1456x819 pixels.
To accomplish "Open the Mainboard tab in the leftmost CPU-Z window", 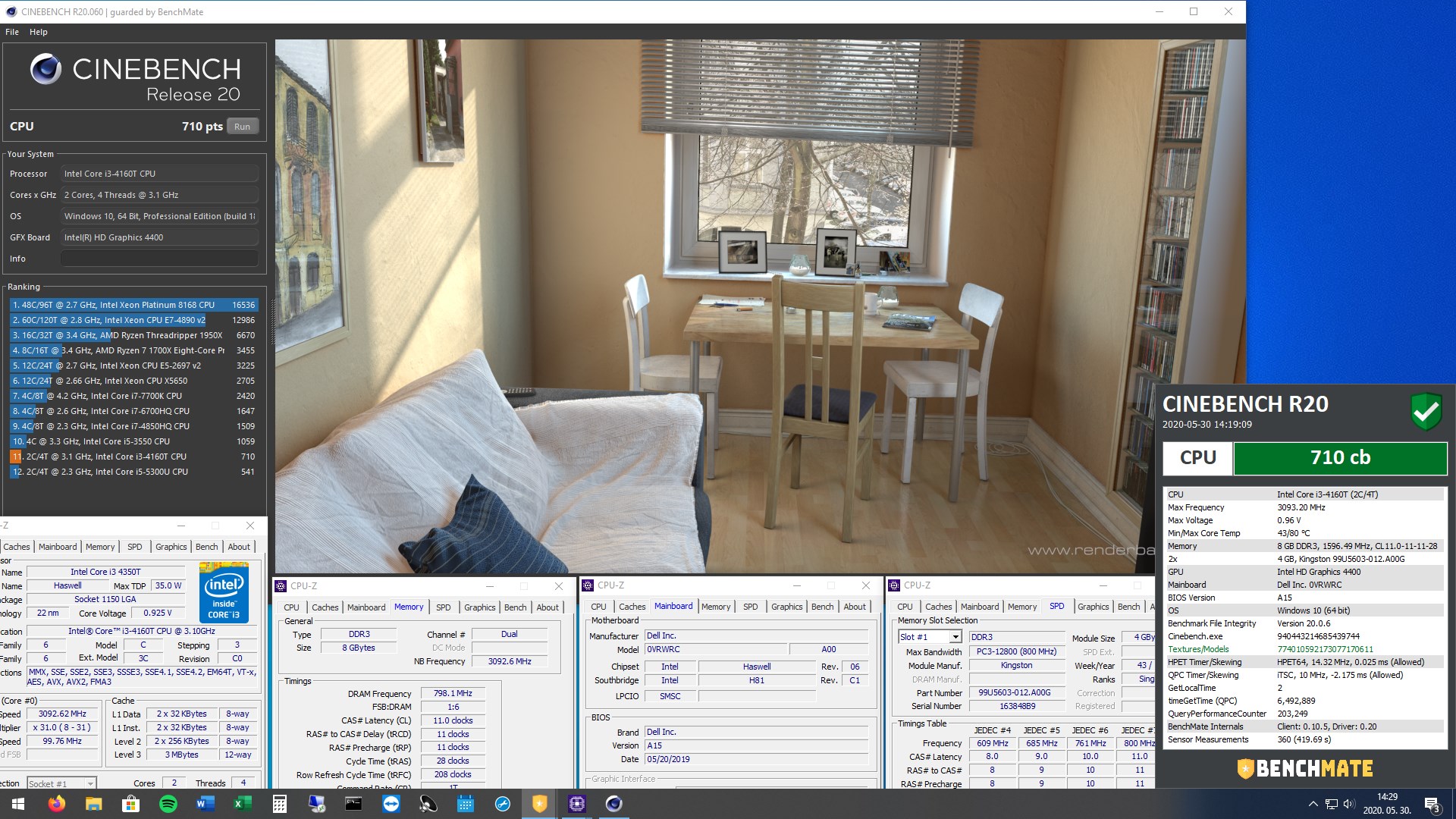I will (58, 547).
